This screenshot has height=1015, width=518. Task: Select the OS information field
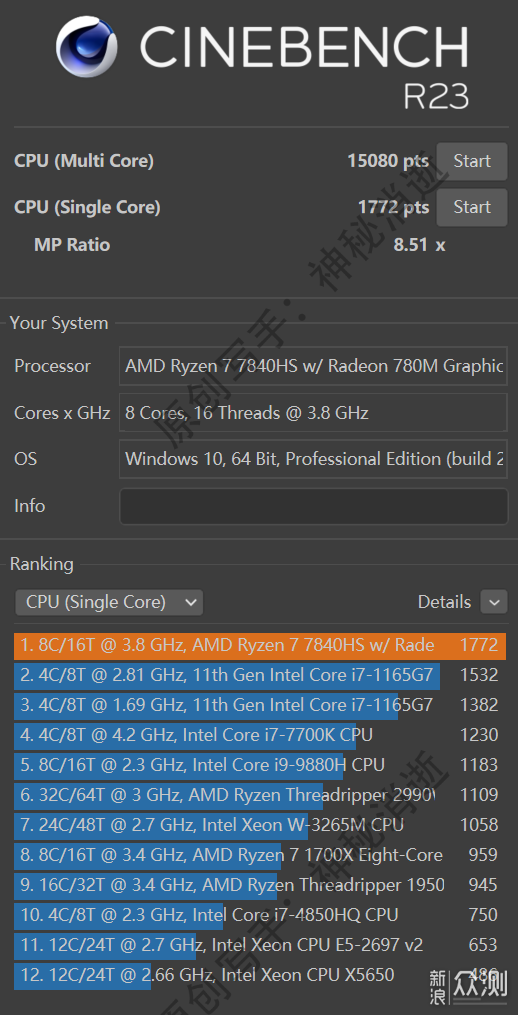click(313, 460)
